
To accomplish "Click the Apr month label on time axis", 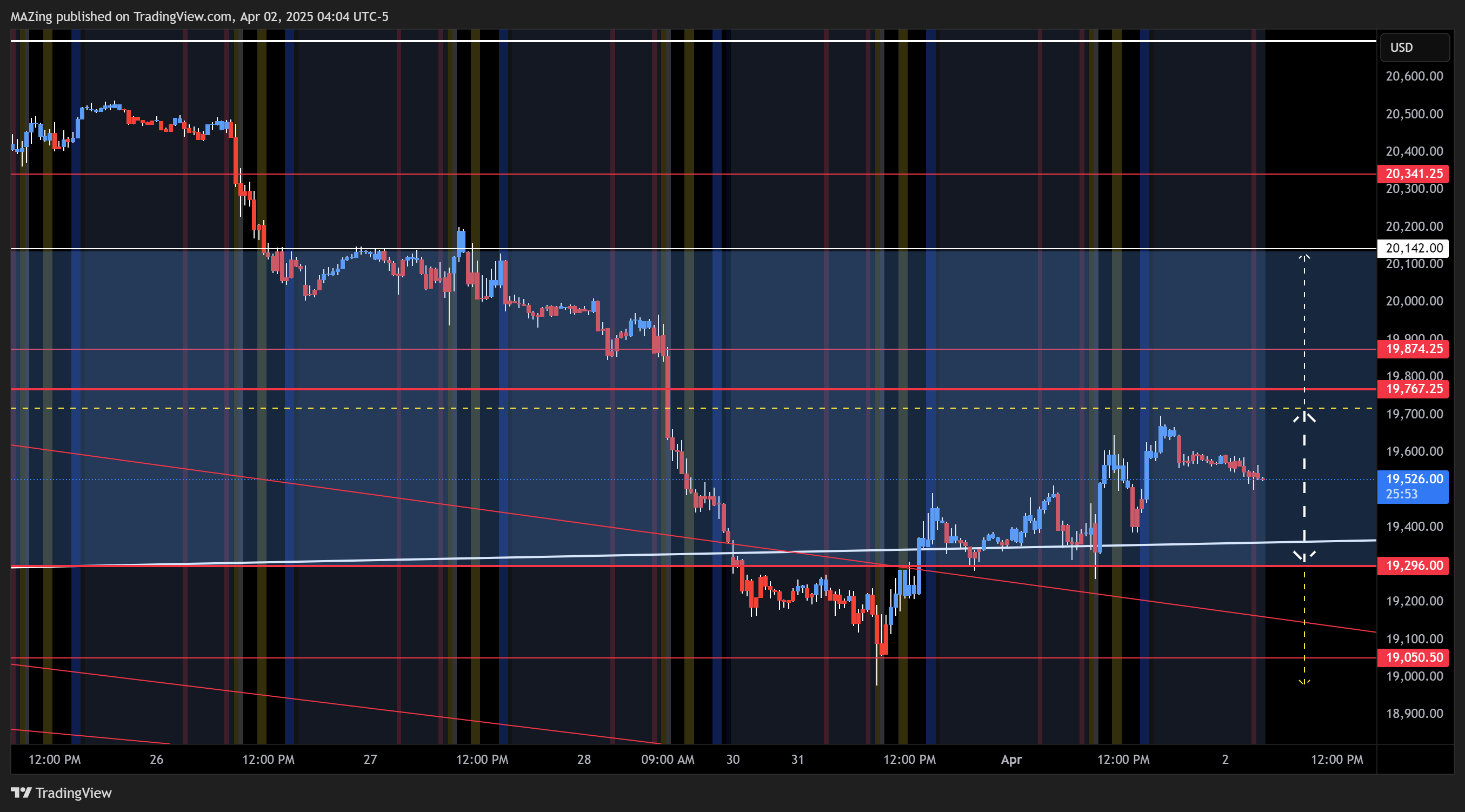I will click(x=1011, y=759).
